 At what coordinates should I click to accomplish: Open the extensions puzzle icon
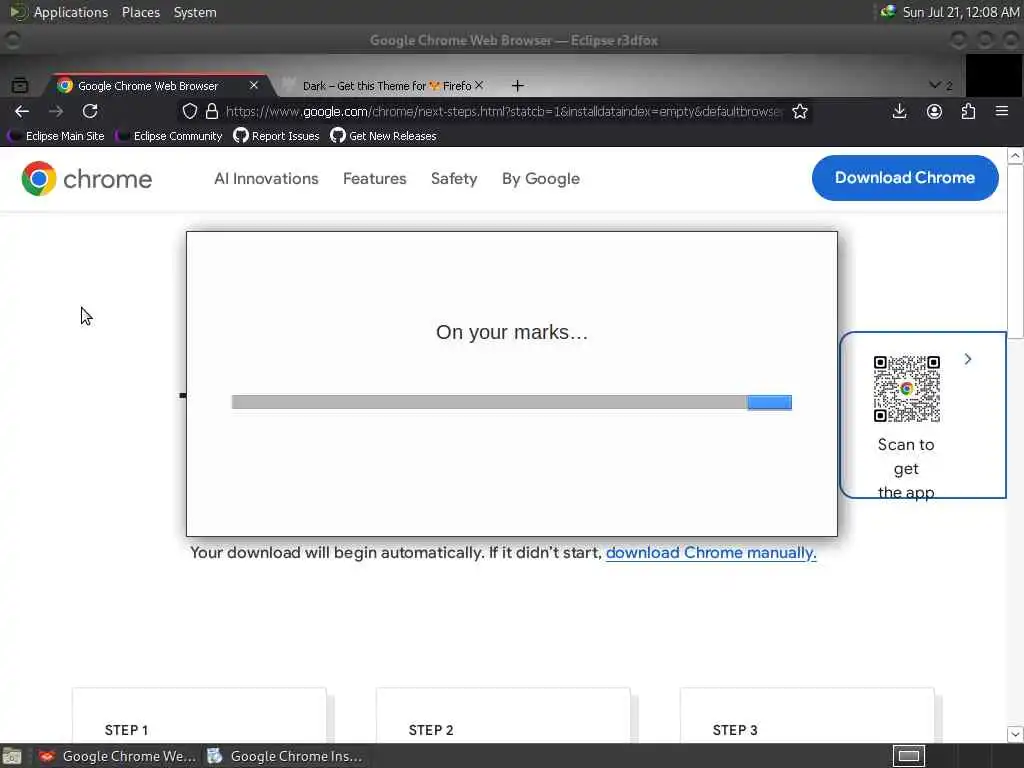(968, 112)
